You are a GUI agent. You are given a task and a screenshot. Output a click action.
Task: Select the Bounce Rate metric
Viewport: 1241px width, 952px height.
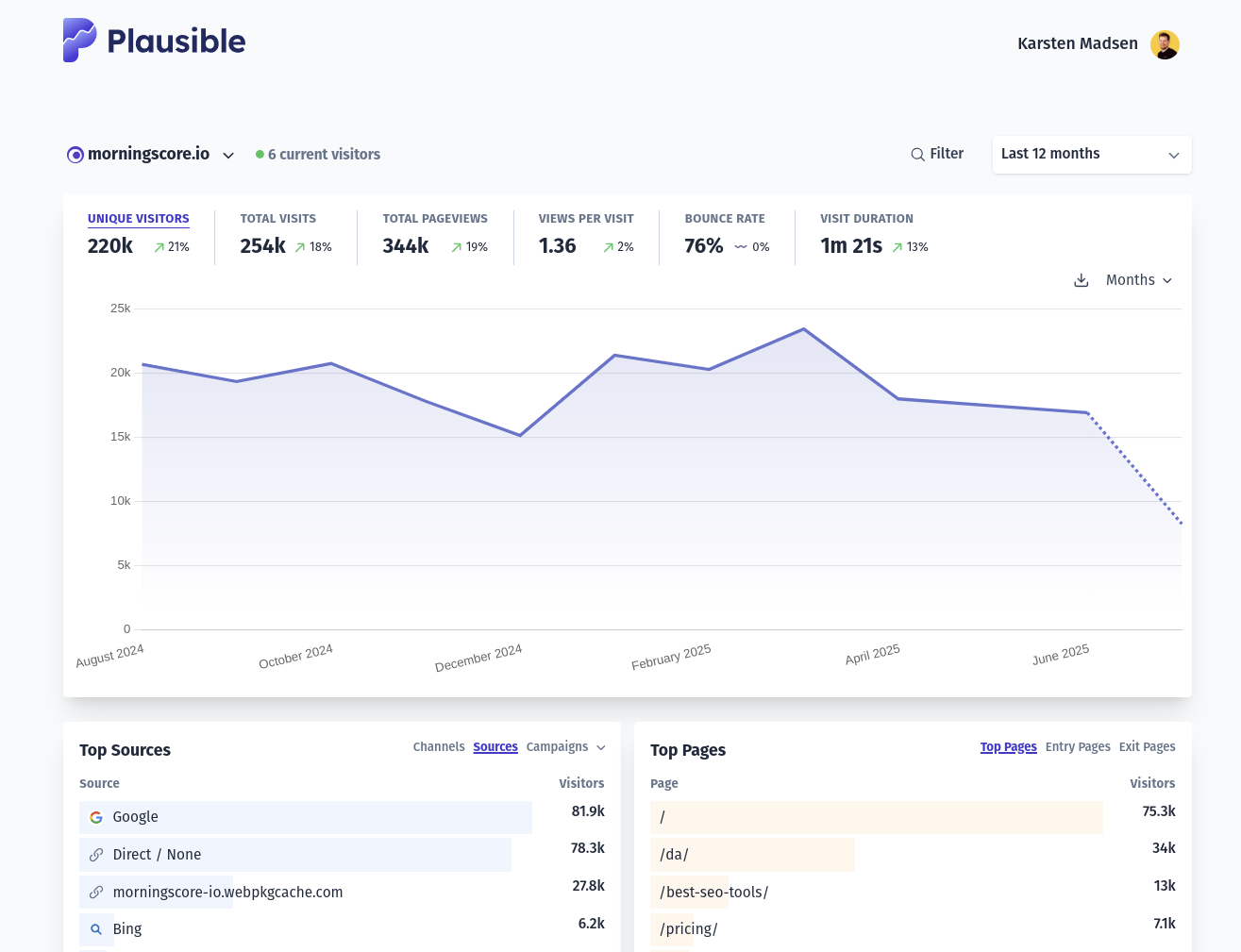click(725, 218)
